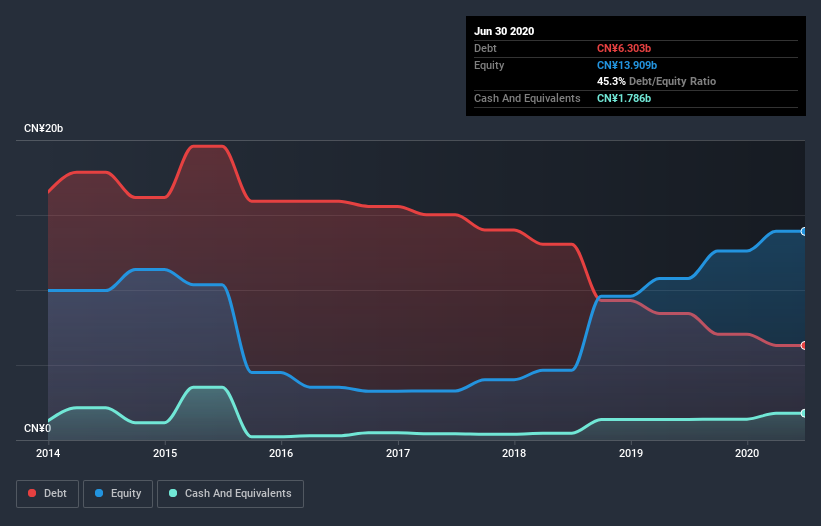
Task: Click the CN¥20b y-axis label
Action: click(43, 128)
